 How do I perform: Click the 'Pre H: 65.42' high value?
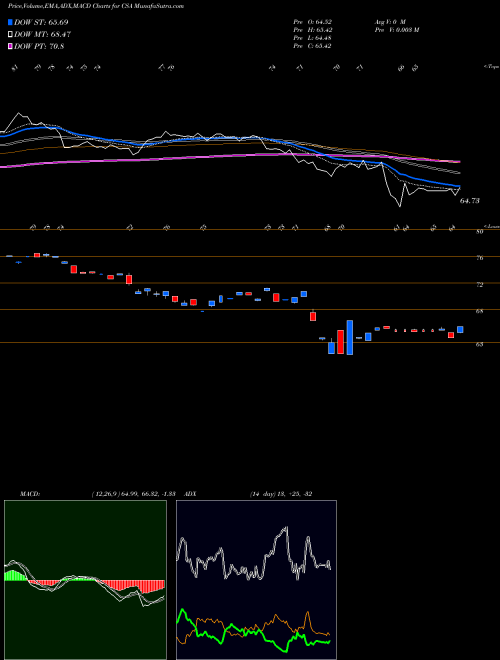tap(313, 30)
